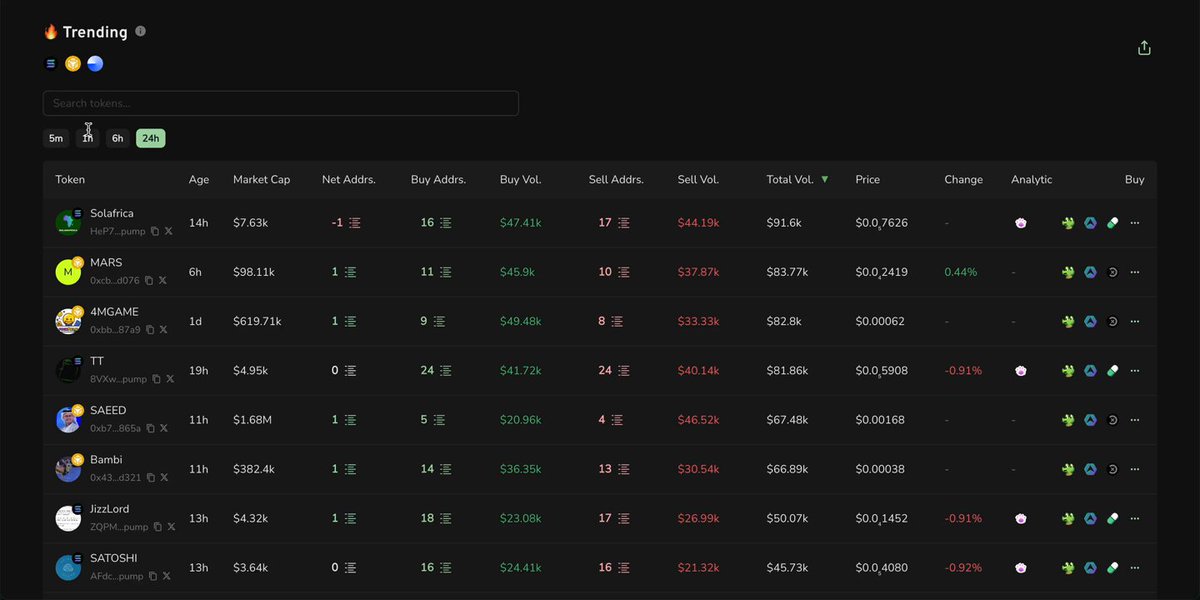Screen dimensions: 1200x600
Task: Select the 5m timeframe tab
Action: [56, 138]
